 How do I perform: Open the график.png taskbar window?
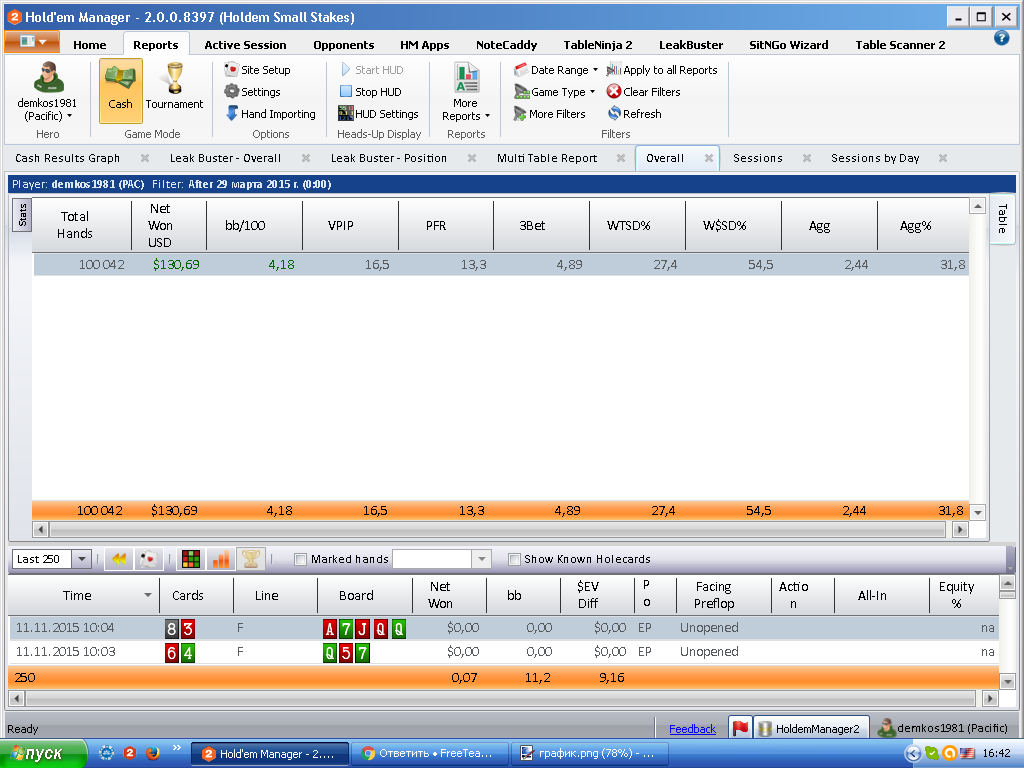(x=590, y=754)
